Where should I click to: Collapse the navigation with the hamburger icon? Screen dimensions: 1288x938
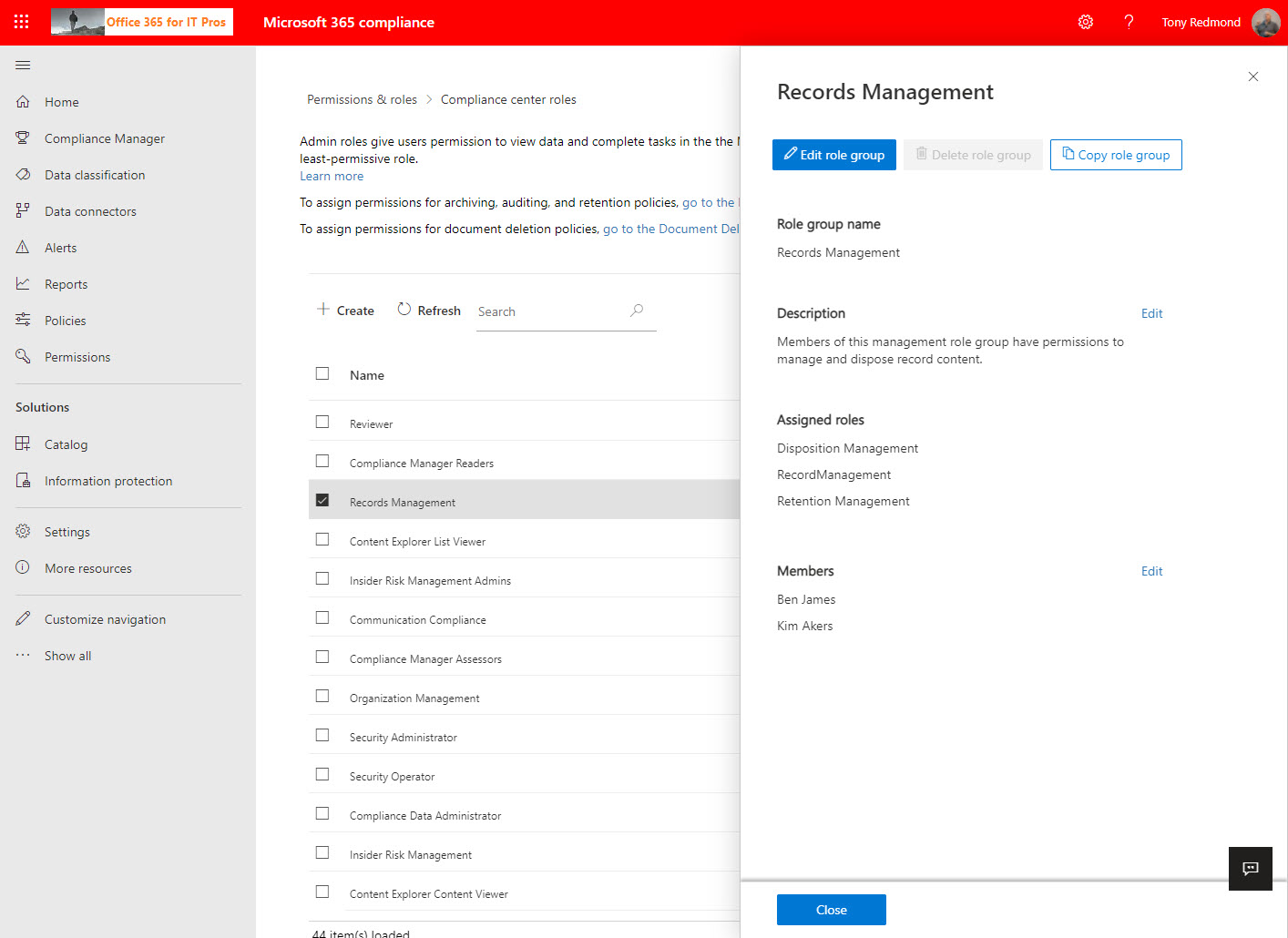pyautogui.click(x=23, y=65)
